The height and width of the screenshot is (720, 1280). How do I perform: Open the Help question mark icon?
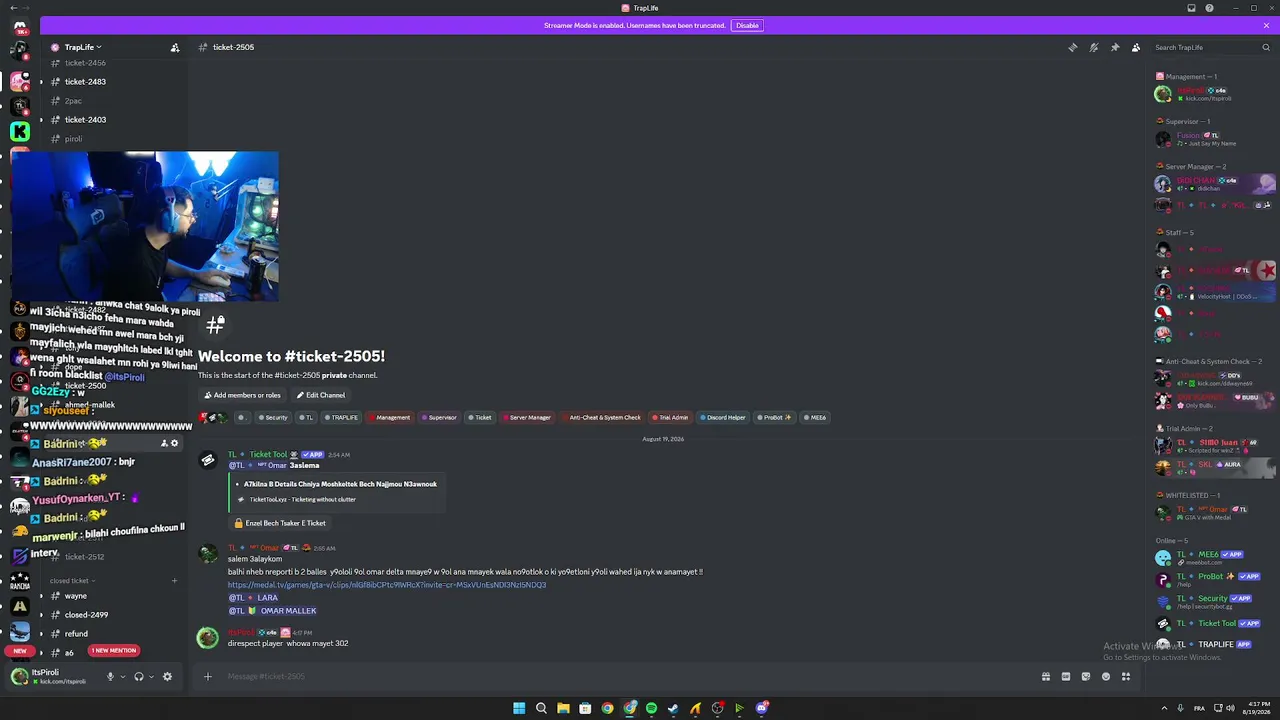1210,8
